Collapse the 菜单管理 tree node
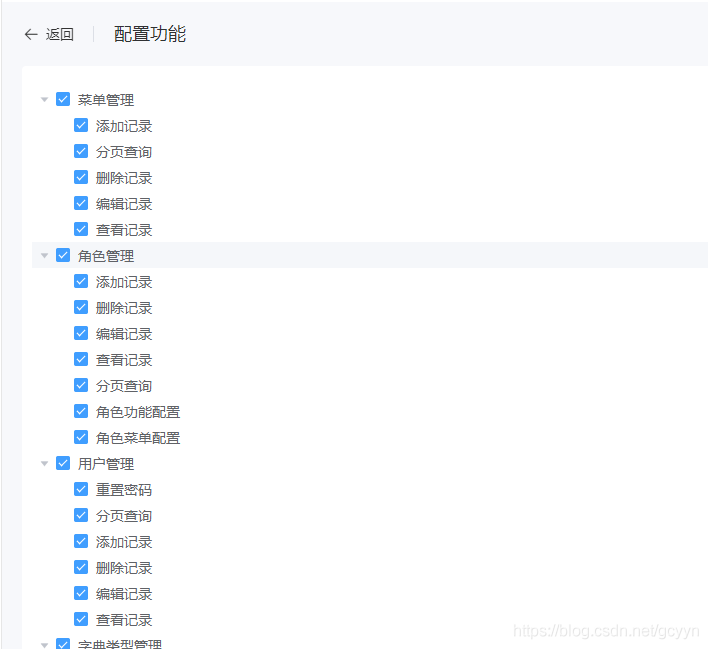This screenshot has height=649, width=708. (x=44, y=99)
